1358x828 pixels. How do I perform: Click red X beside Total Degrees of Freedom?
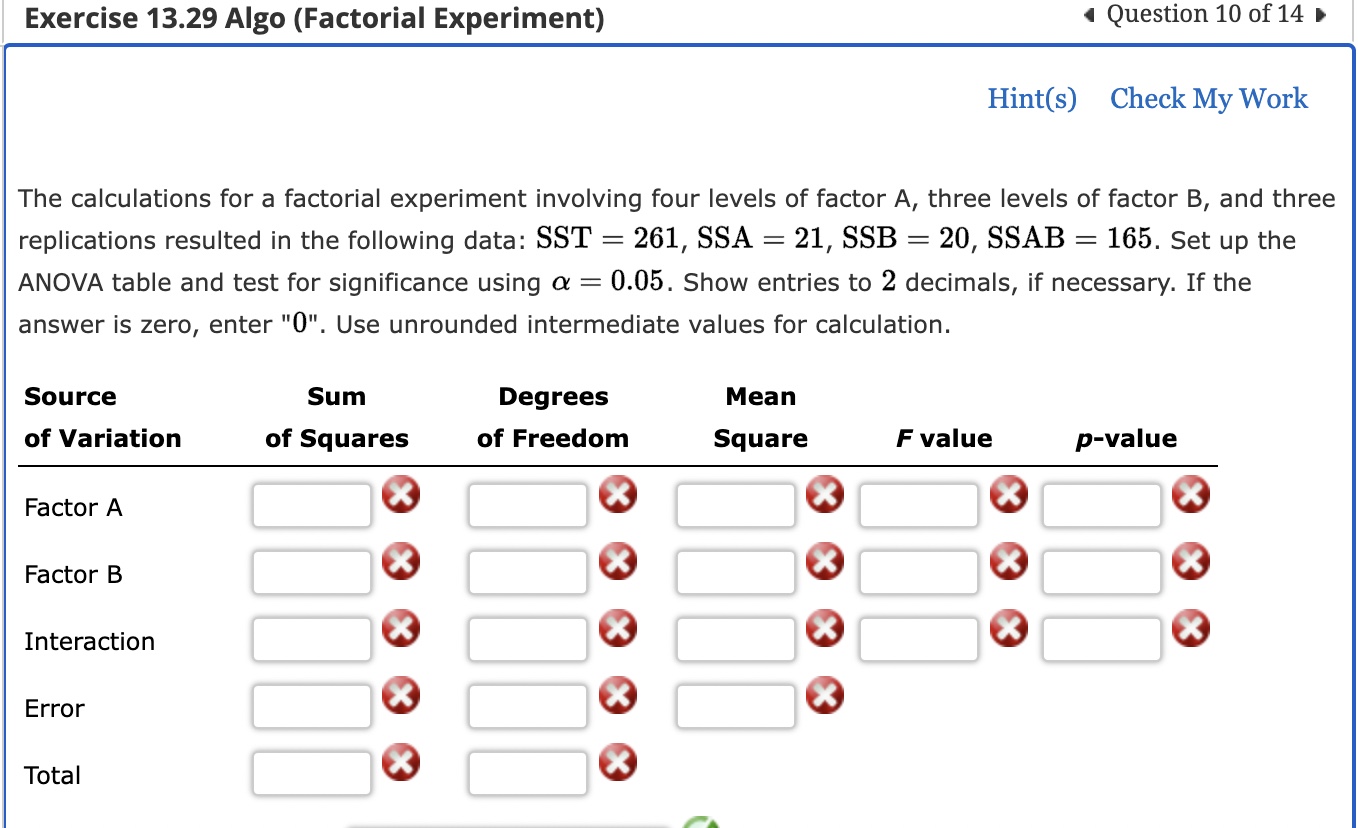(x=618, y=762)
